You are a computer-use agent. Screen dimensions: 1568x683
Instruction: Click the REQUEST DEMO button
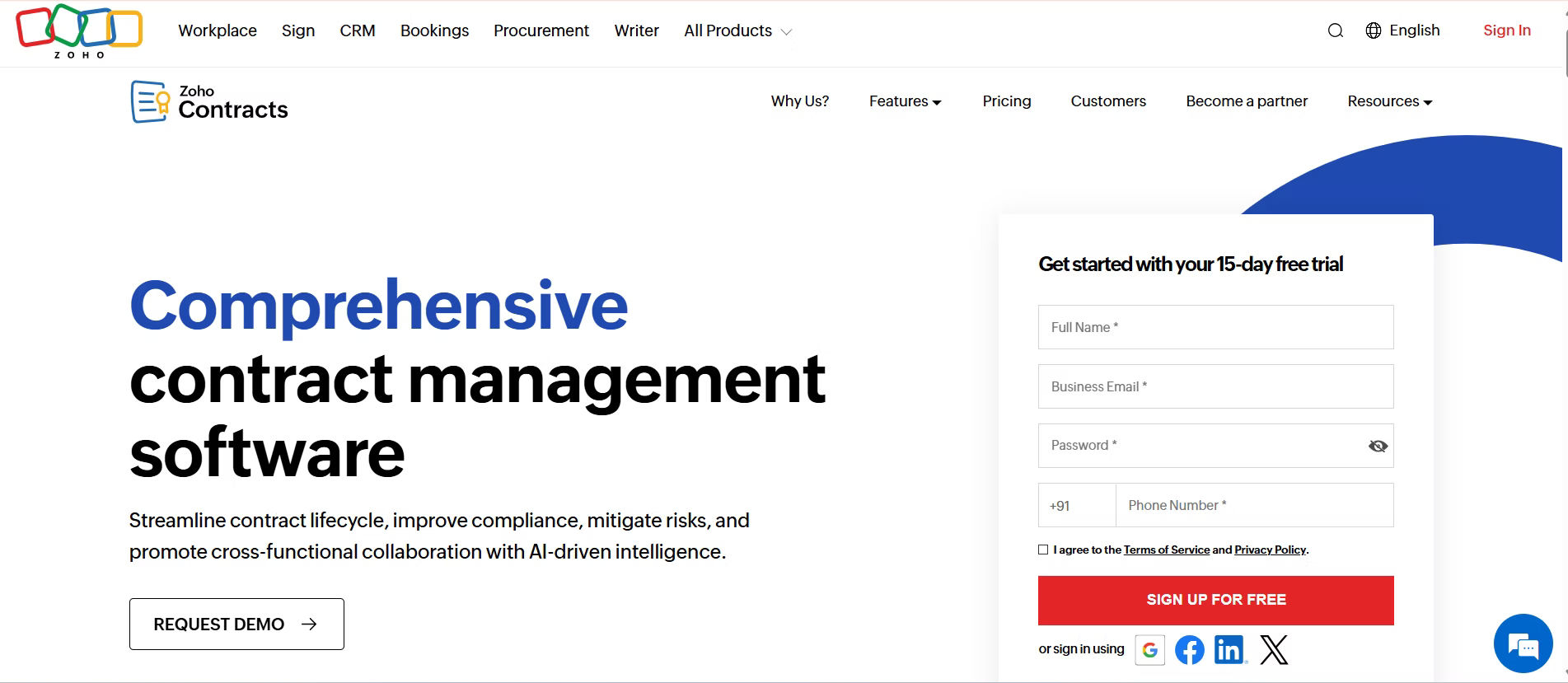[x=236, y=624]
